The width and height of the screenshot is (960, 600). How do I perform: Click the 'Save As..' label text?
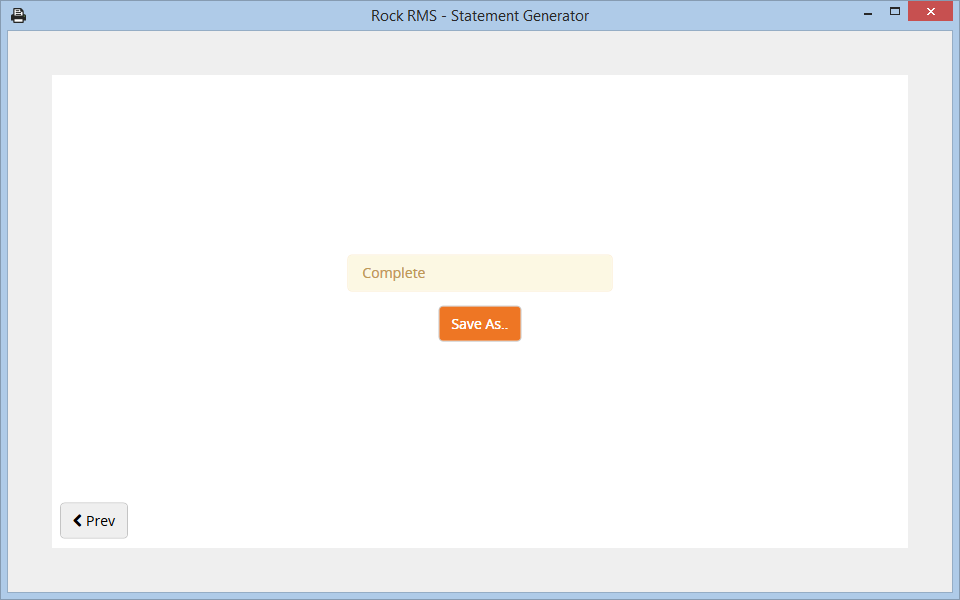(480, 324)
